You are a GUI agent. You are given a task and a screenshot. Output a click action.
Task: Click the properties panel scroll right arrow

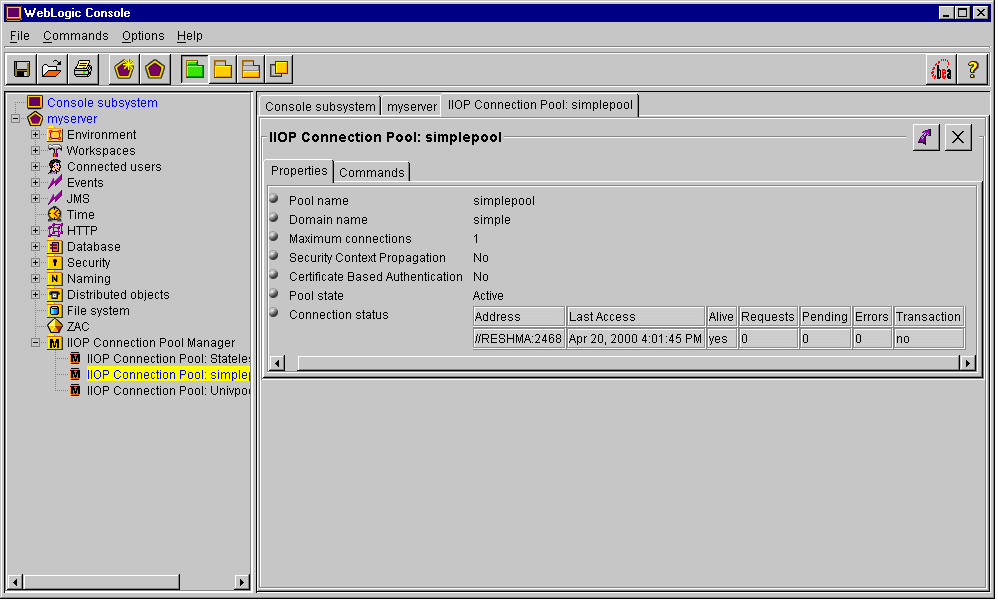(x=967, y=363)
